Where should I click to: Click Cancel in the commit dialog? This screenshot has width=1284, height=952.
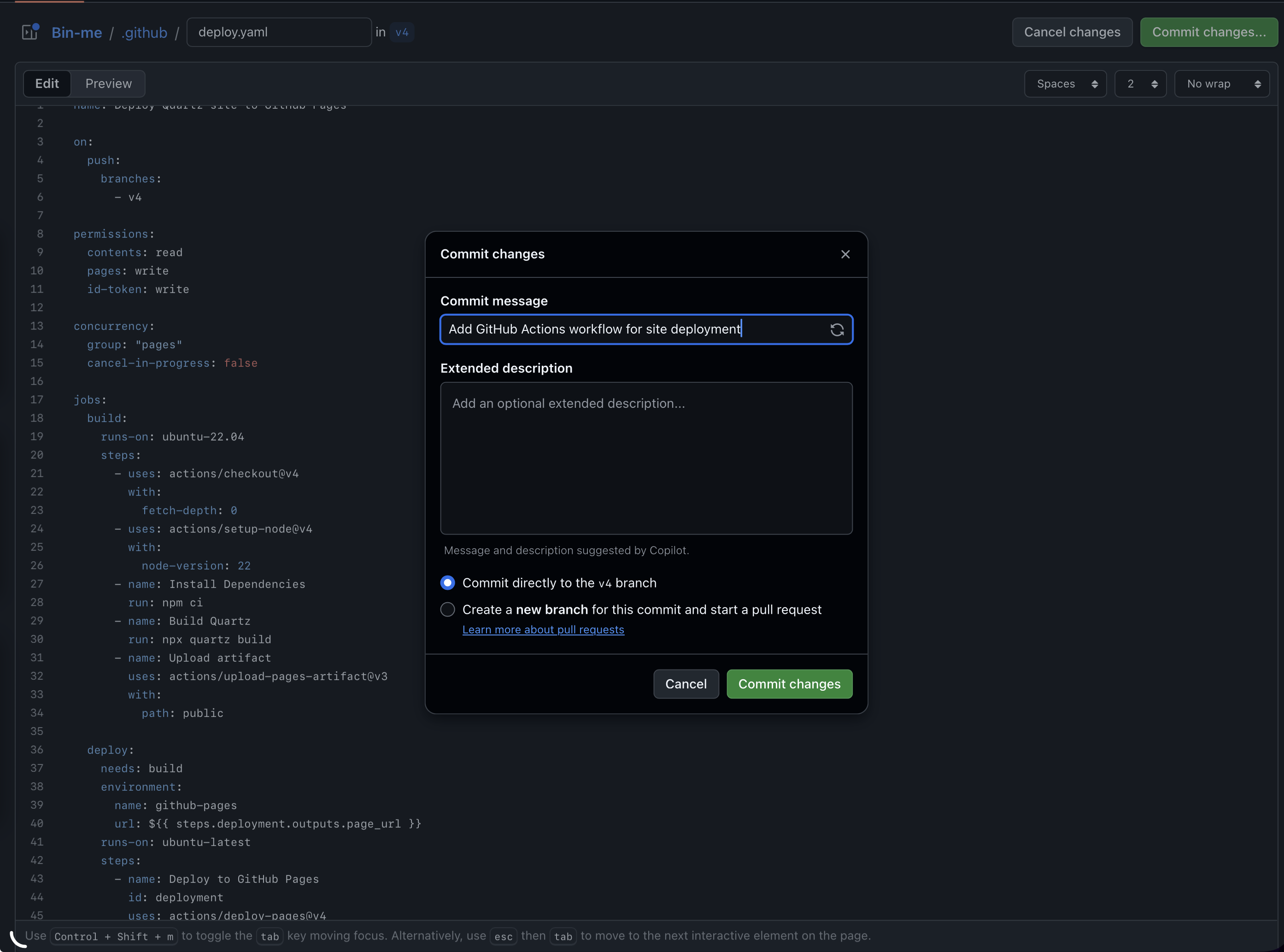(x=686, y=684)
